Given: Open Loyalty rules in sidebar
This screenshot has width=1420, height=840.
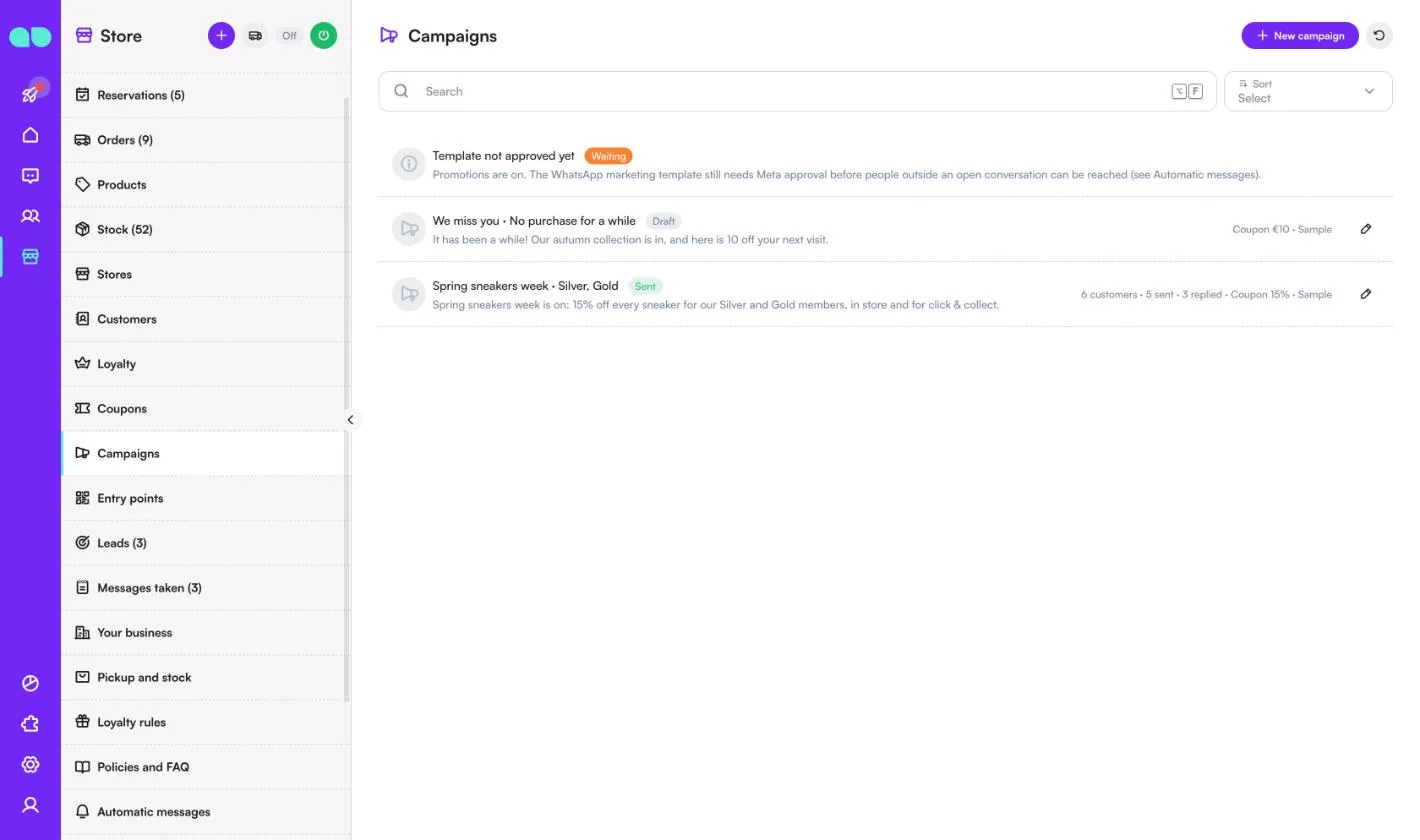Looking at the screenshot, I should tap(204, 722).
